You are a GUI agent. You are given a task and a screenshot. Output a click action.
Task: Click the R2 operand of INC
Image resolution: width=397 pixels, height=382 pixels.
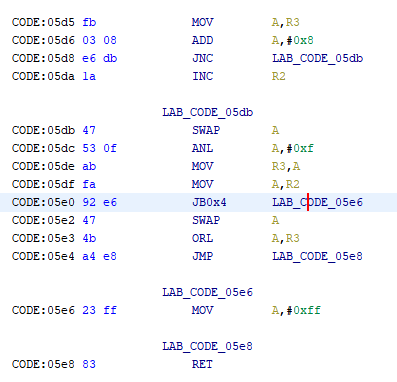[279, 76]
